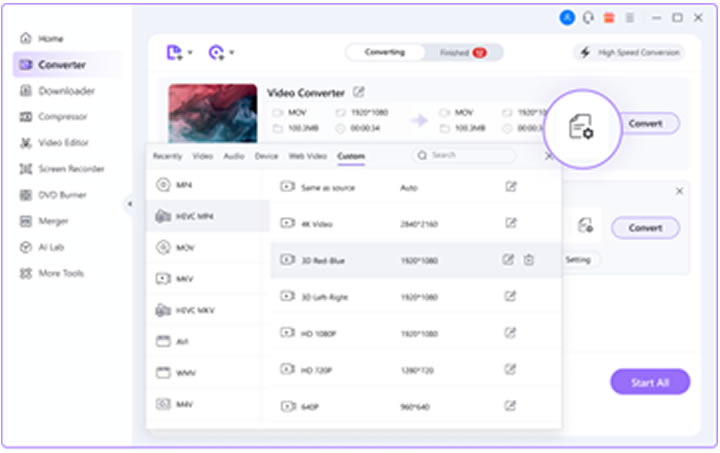Open the Audio format tab

(234, 156)
